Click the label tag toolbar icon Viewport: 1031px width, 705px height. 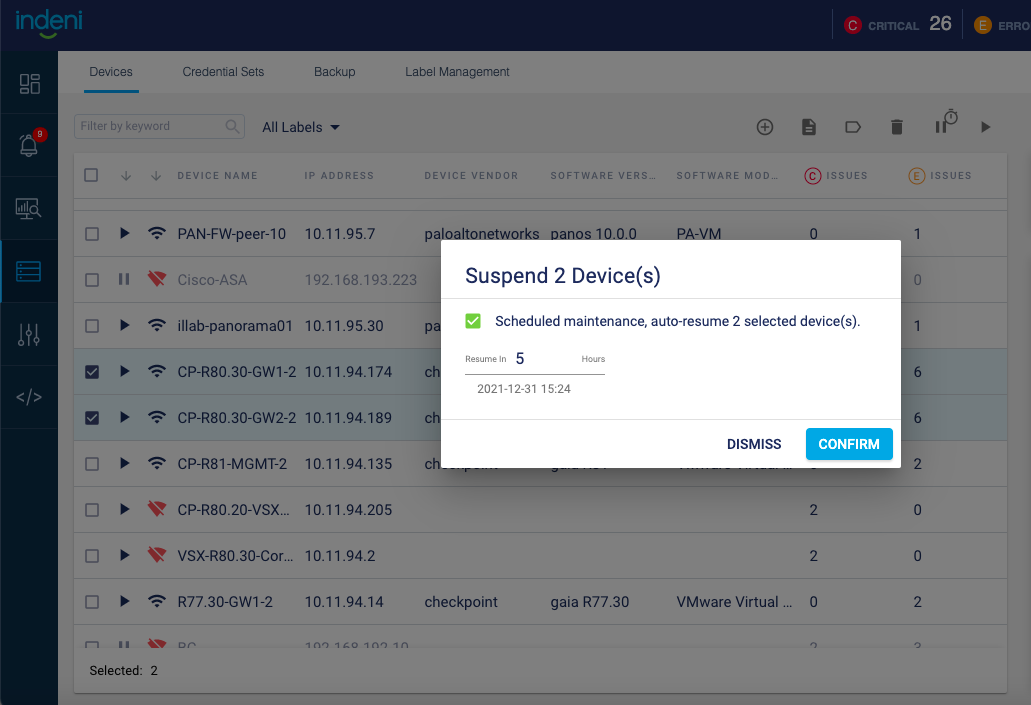853,127
